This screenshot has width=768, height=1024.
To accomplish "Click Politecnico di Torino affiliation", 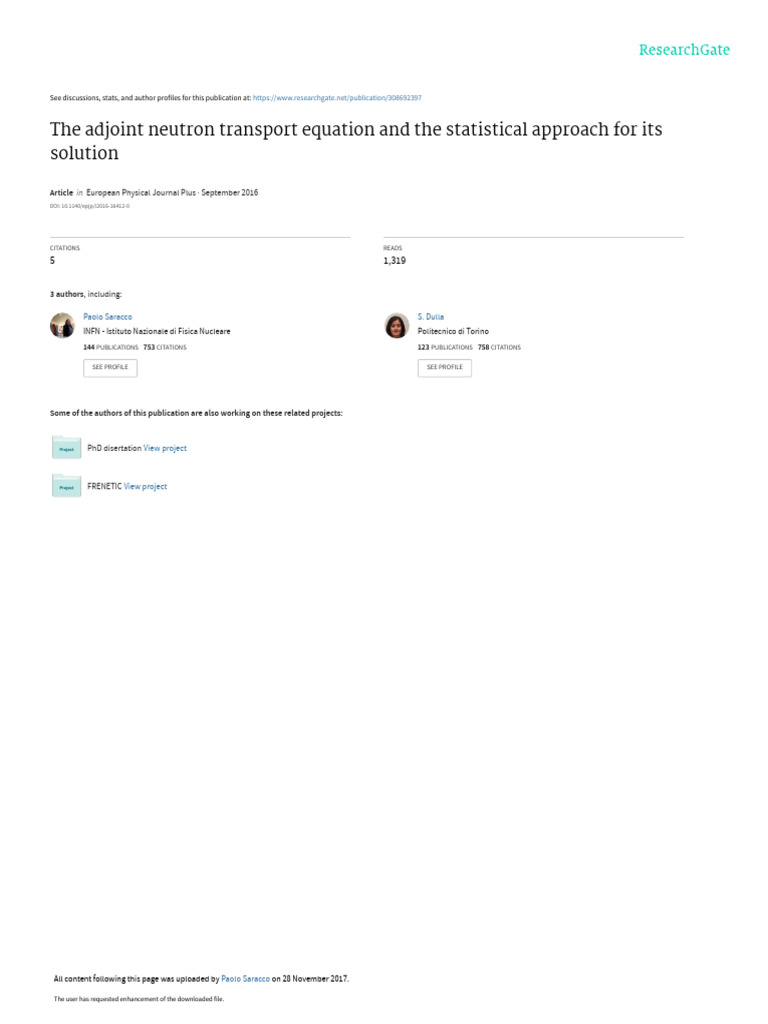I will 453,331.
